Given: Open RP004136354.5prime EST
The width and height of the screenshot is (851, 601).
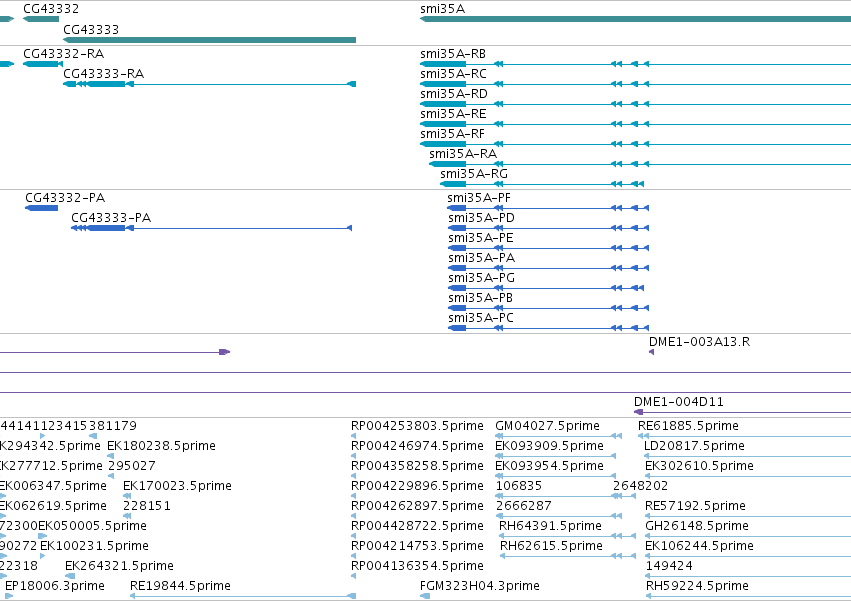Looking at the screenshot, I should [x=417, y=567].
